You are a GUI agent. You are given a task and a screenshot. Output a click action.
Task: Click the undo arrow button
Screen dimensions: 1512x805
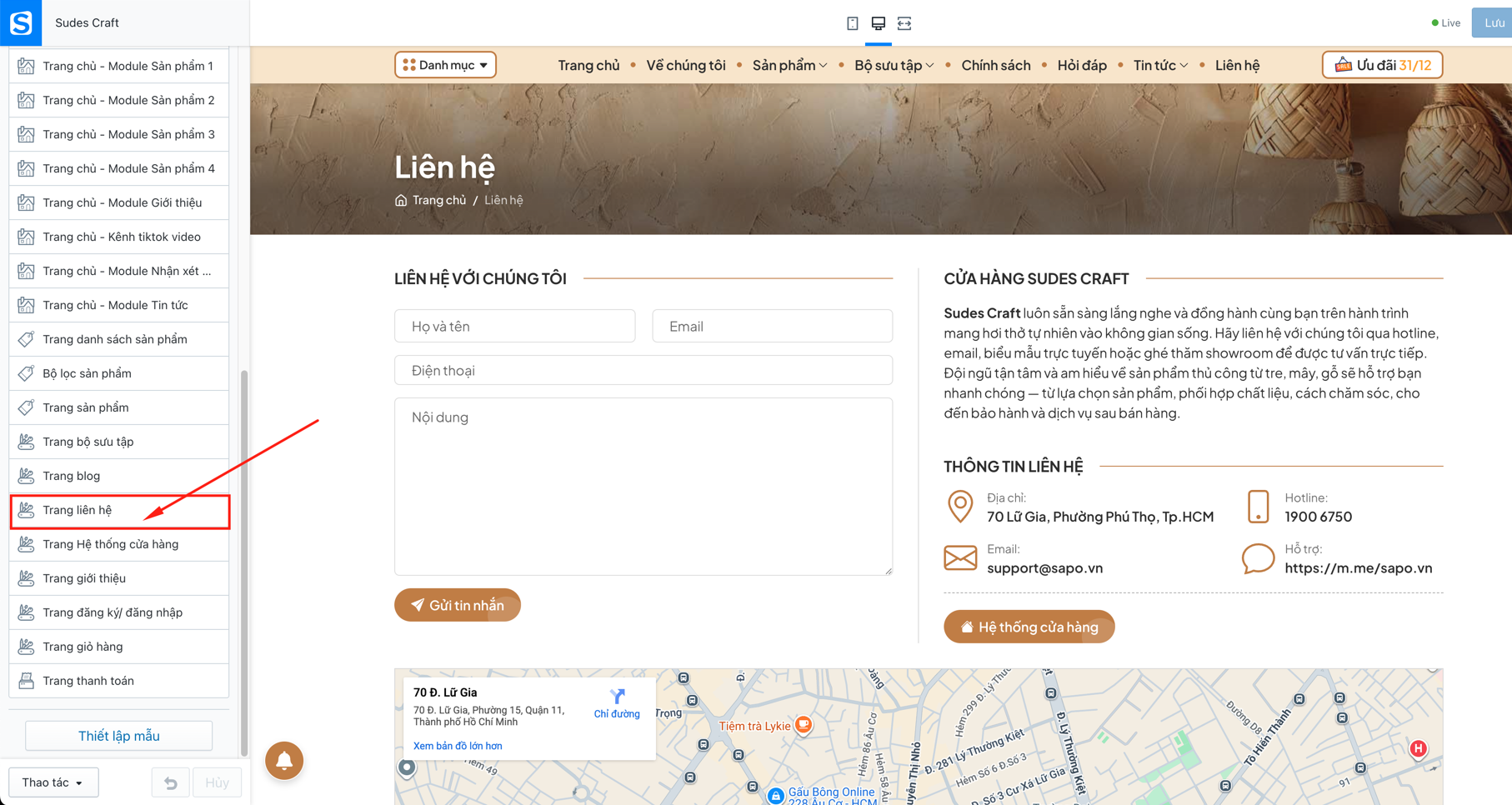[171, 782]
